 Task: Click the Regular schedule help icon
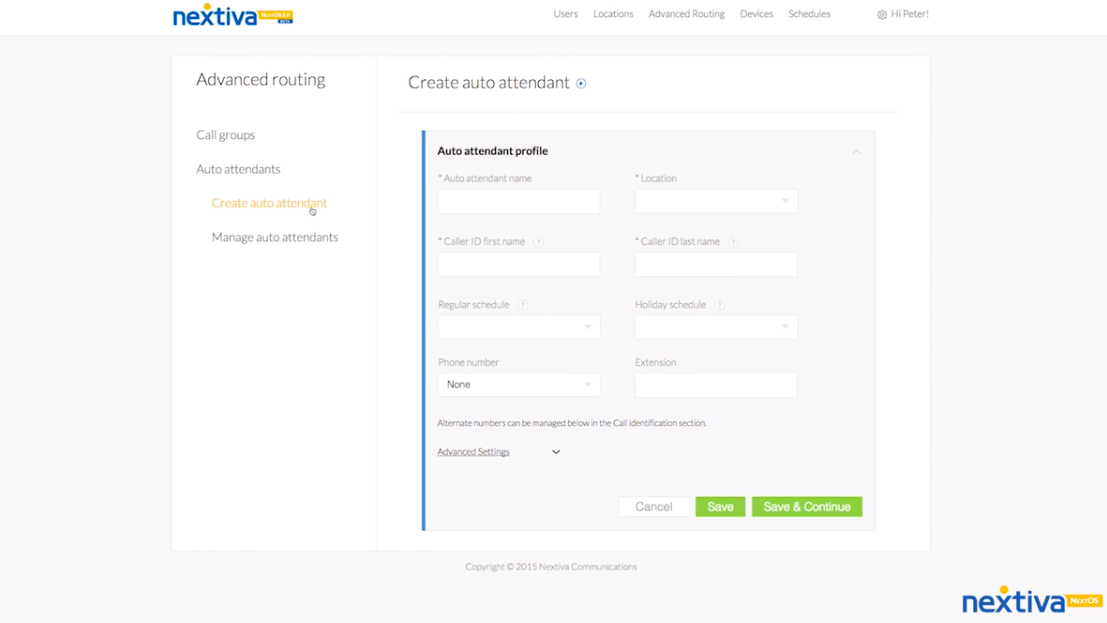pyautogui.click(x=520, y=304)
